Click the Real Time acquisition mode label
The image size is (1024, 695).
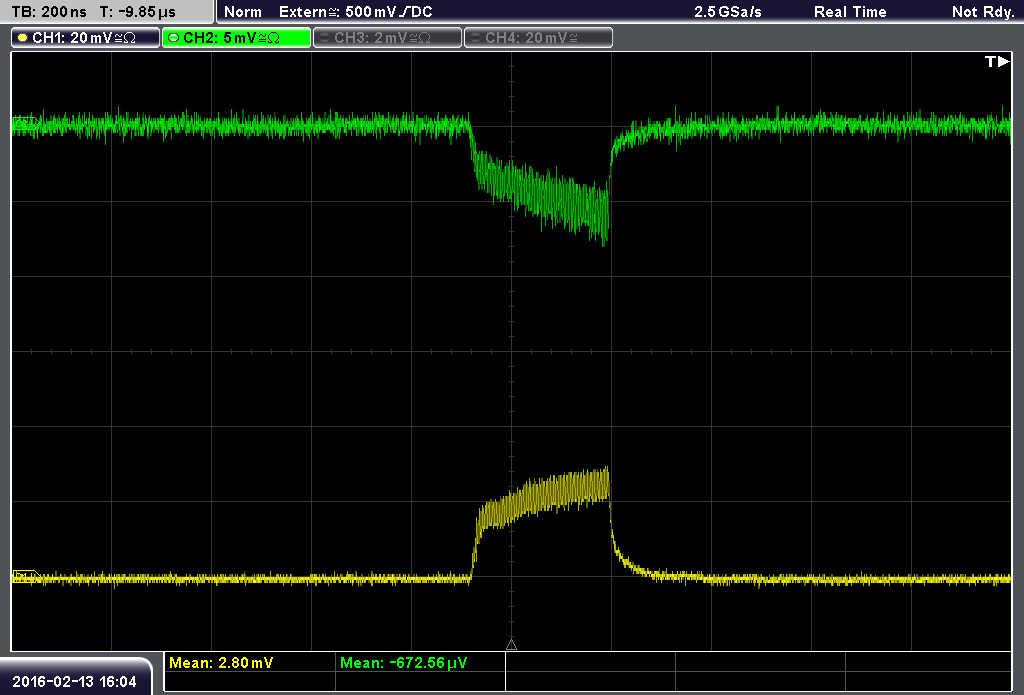[x=850, y=12]
